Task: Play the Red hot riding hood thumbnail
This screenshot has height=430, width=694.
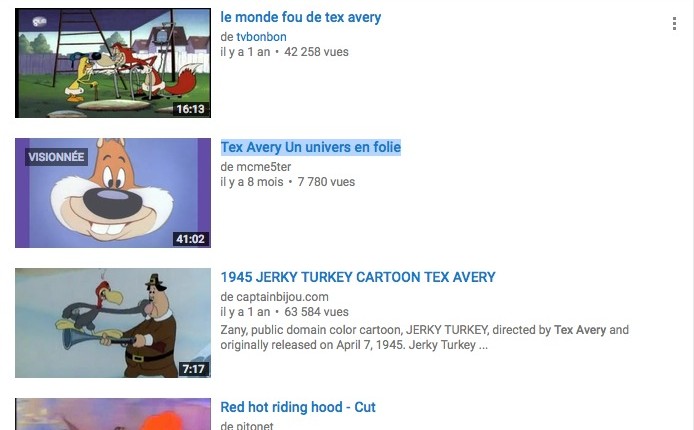Action: [x=113, y=414]
